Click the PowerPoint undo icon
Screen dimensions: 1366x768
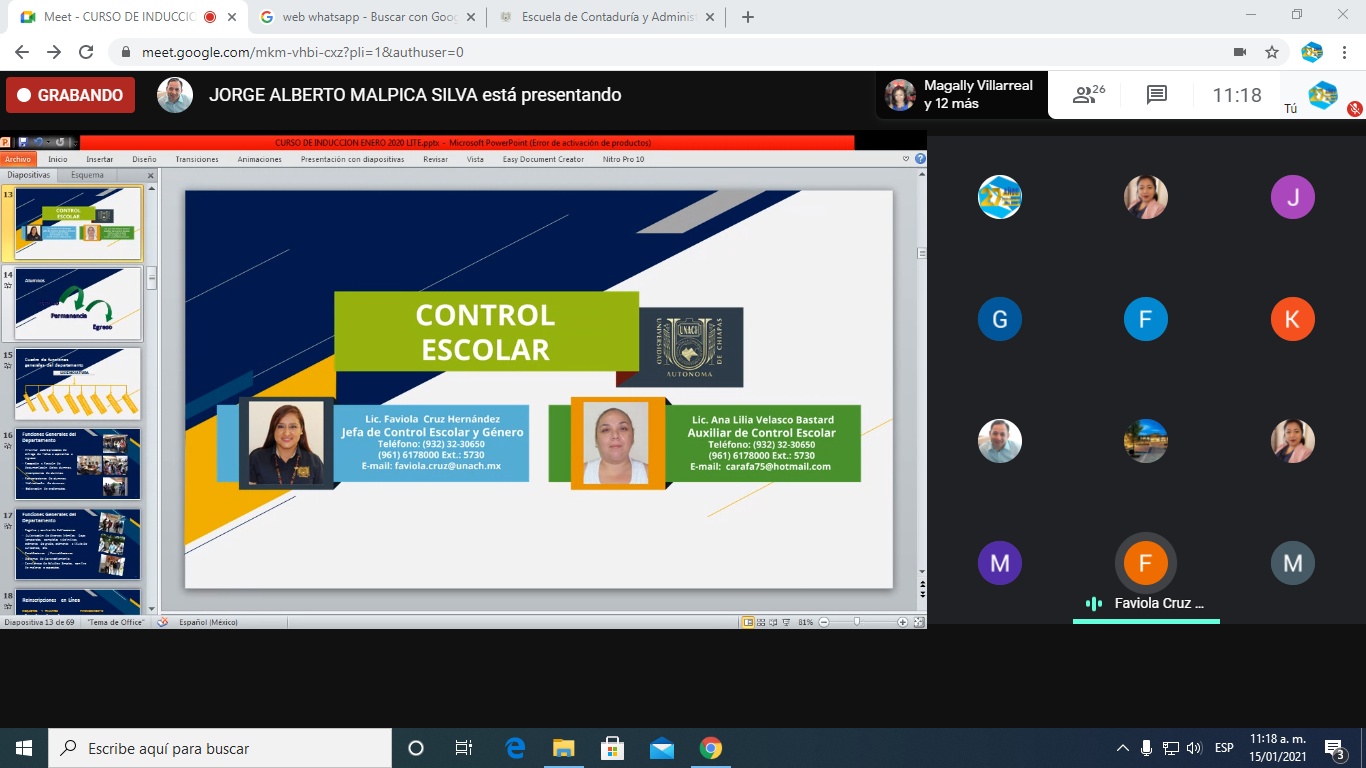[37, 143]
